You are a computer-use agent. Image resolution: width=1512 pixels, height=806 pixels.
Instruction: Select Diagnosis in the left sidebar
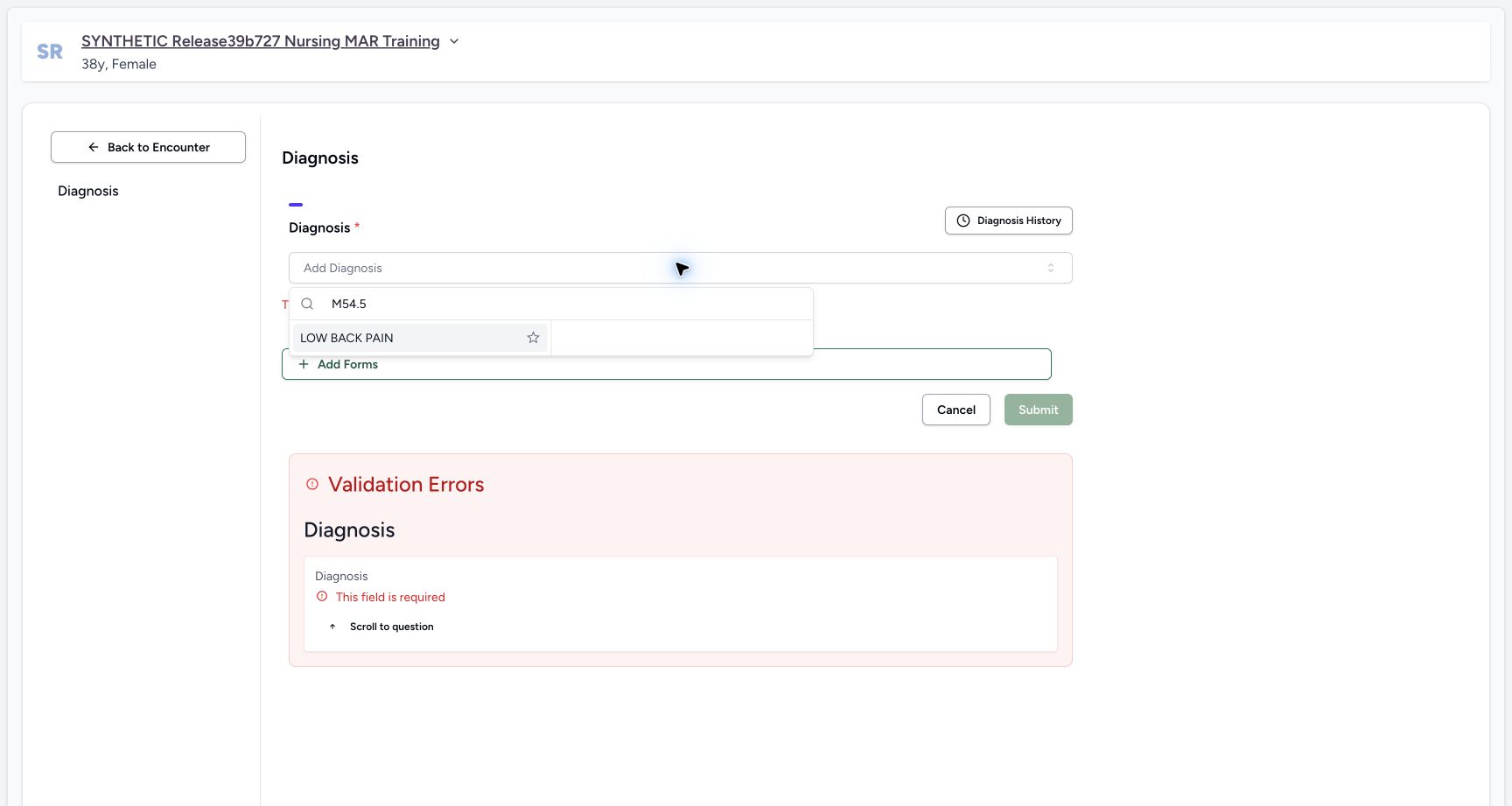(88, 191)
